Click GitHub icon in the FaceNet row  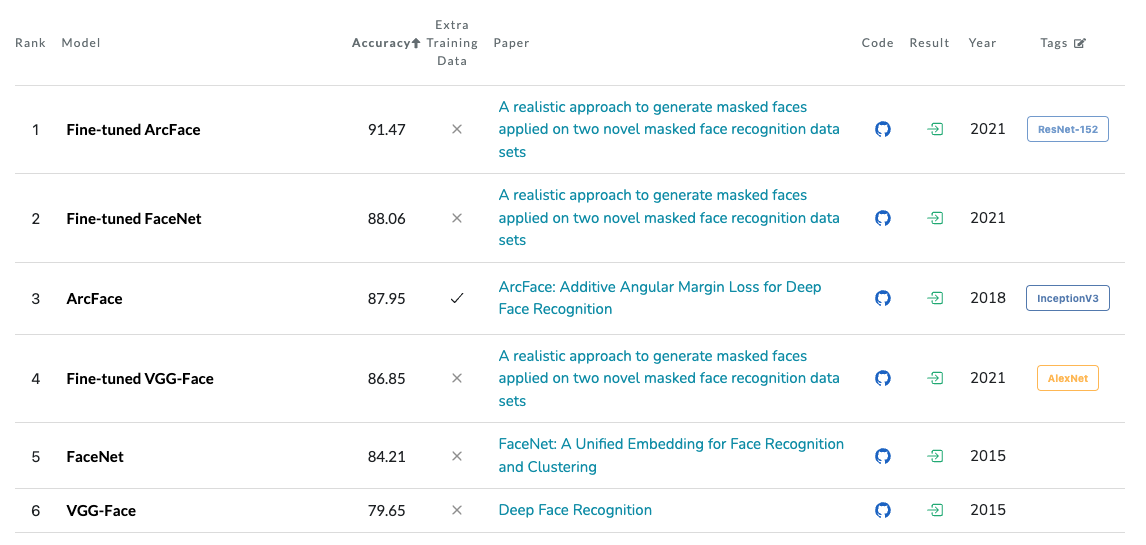tap(882, 456)
